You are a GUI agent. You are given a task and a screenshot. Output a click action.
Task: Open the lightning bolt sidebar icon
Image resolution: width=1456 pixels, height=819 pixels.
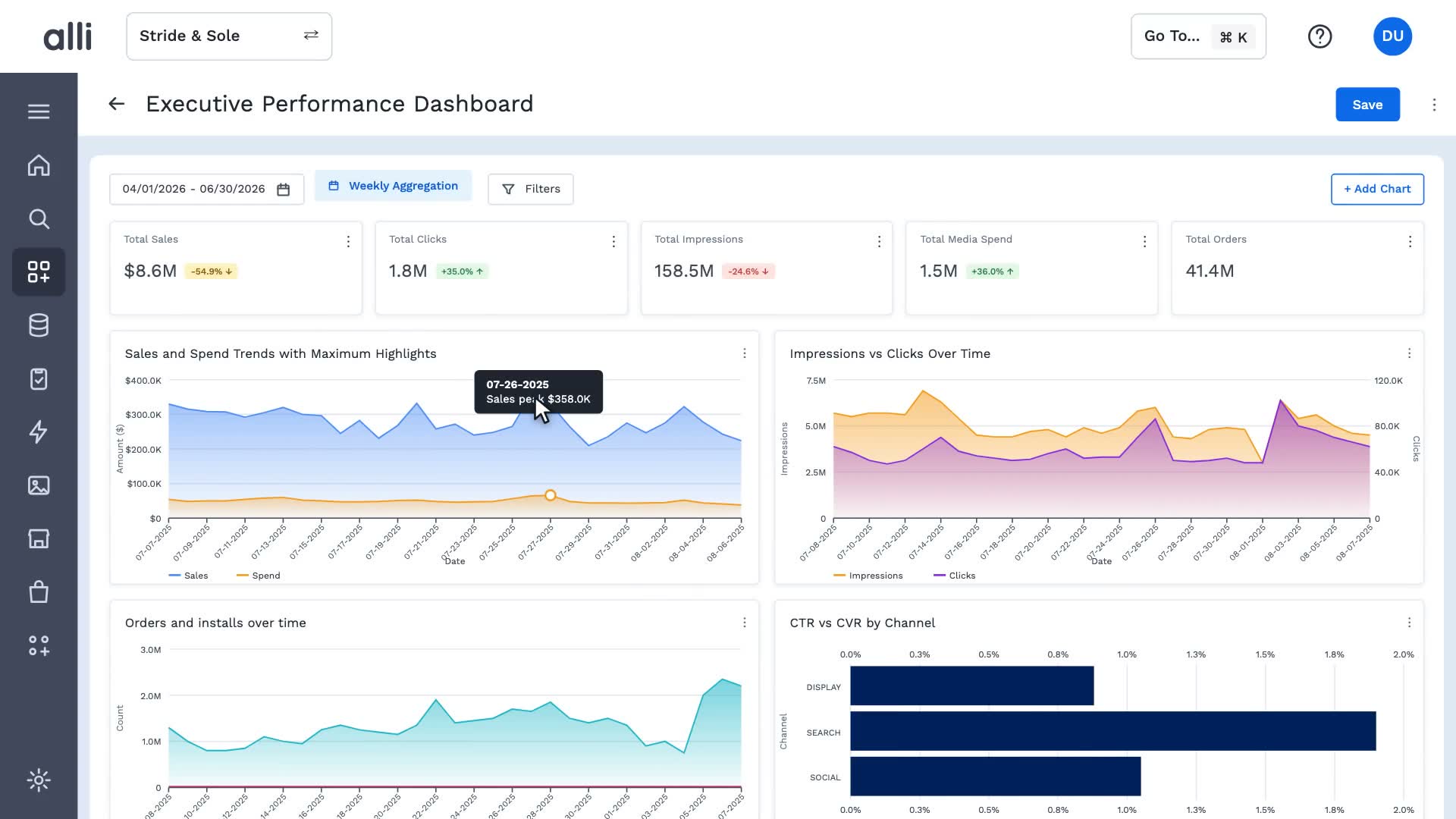39,431
